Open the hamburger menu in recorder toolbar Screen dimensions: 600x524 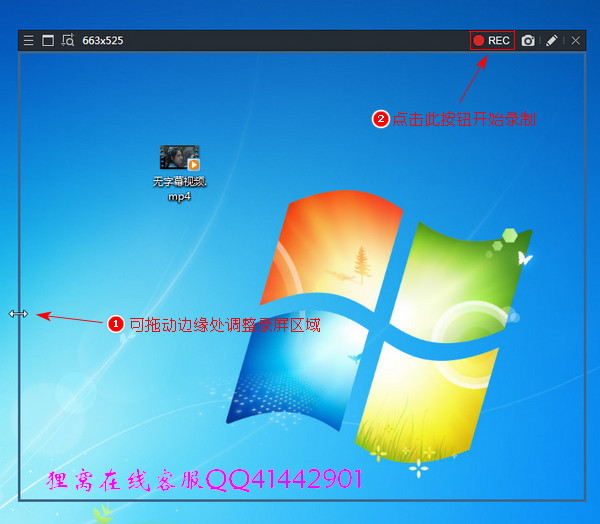point(28,40)
